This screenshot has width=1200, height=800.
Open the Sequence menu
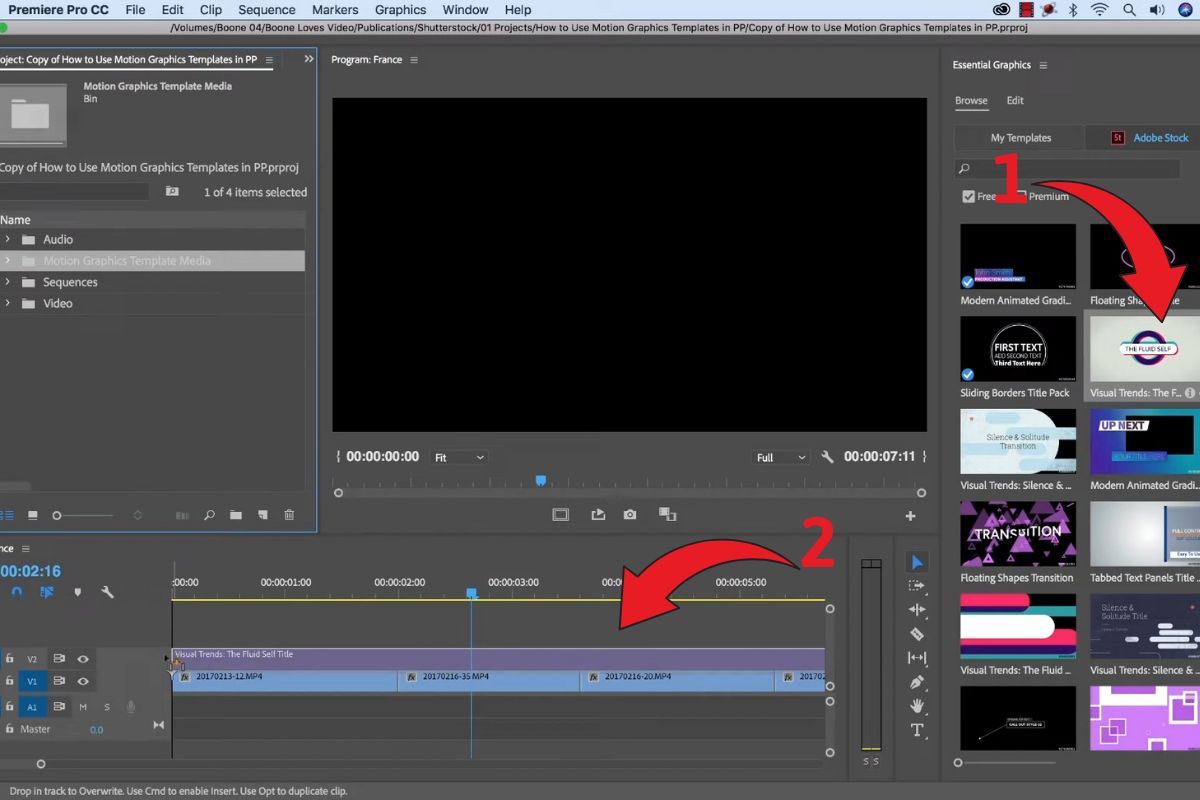click(267, 10)
